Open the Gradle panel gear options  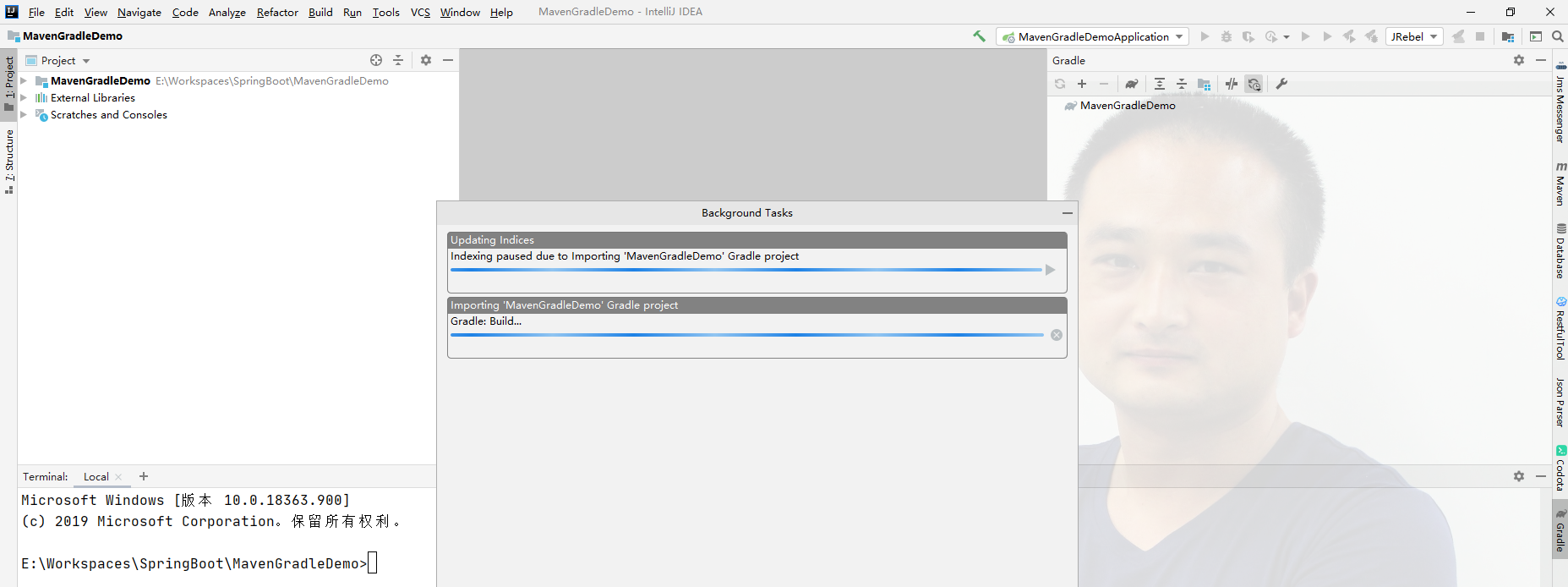point(1519,60)
